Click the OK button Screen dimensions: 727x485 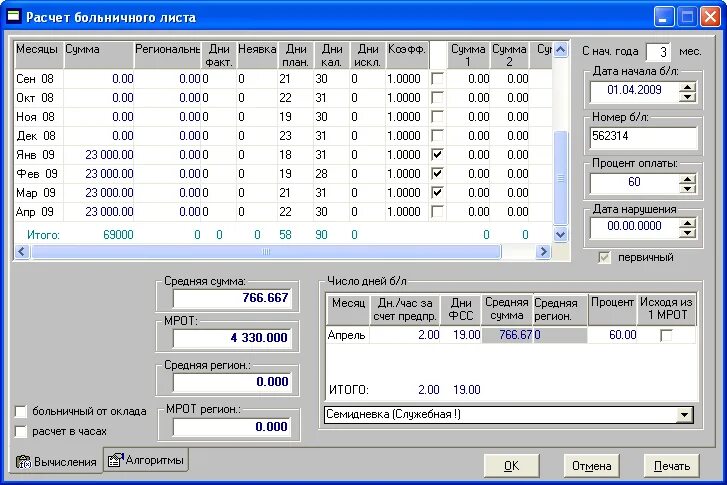point(511,466)
